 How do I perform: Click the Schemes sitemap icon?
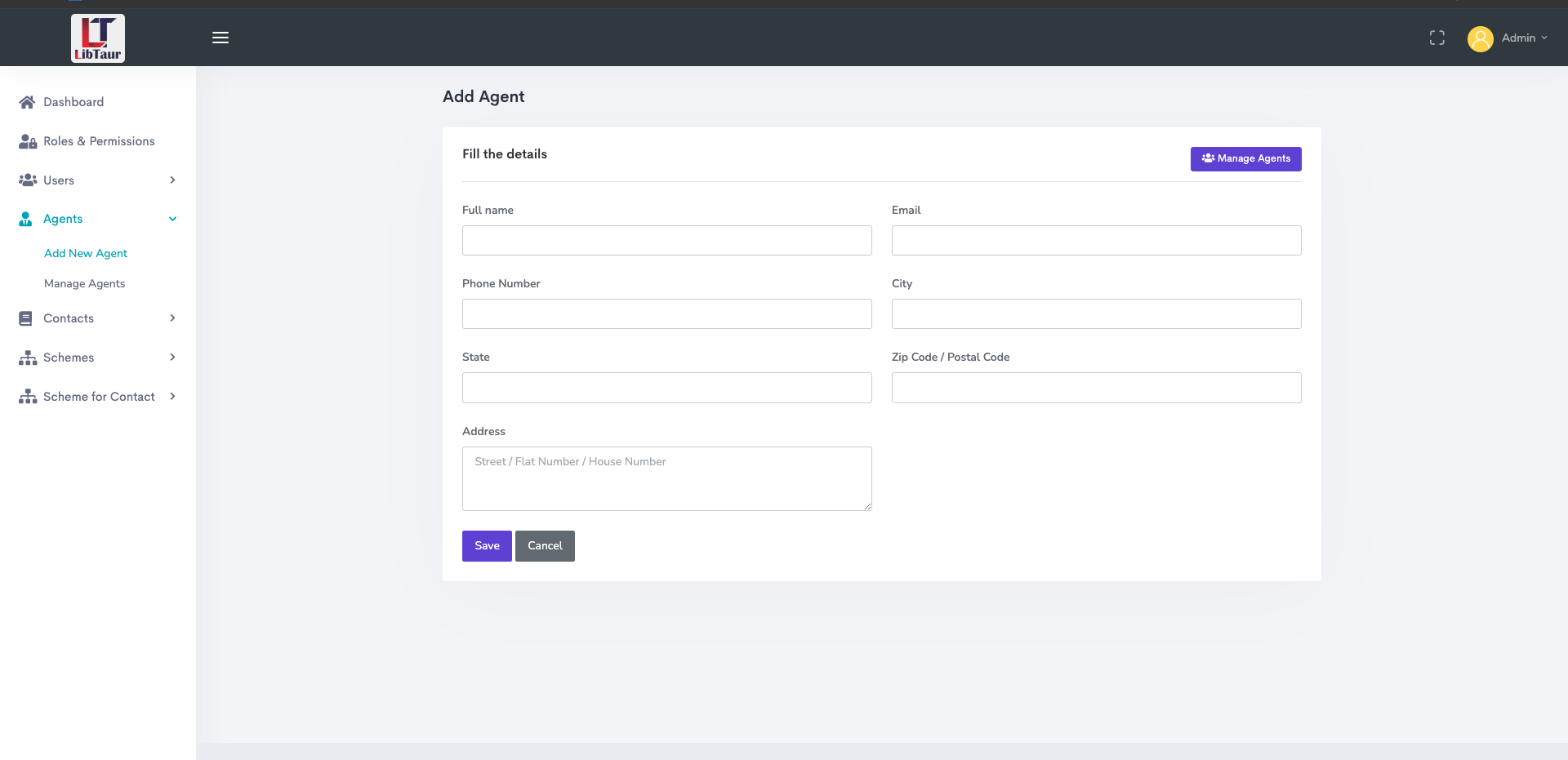pos(28,358)
